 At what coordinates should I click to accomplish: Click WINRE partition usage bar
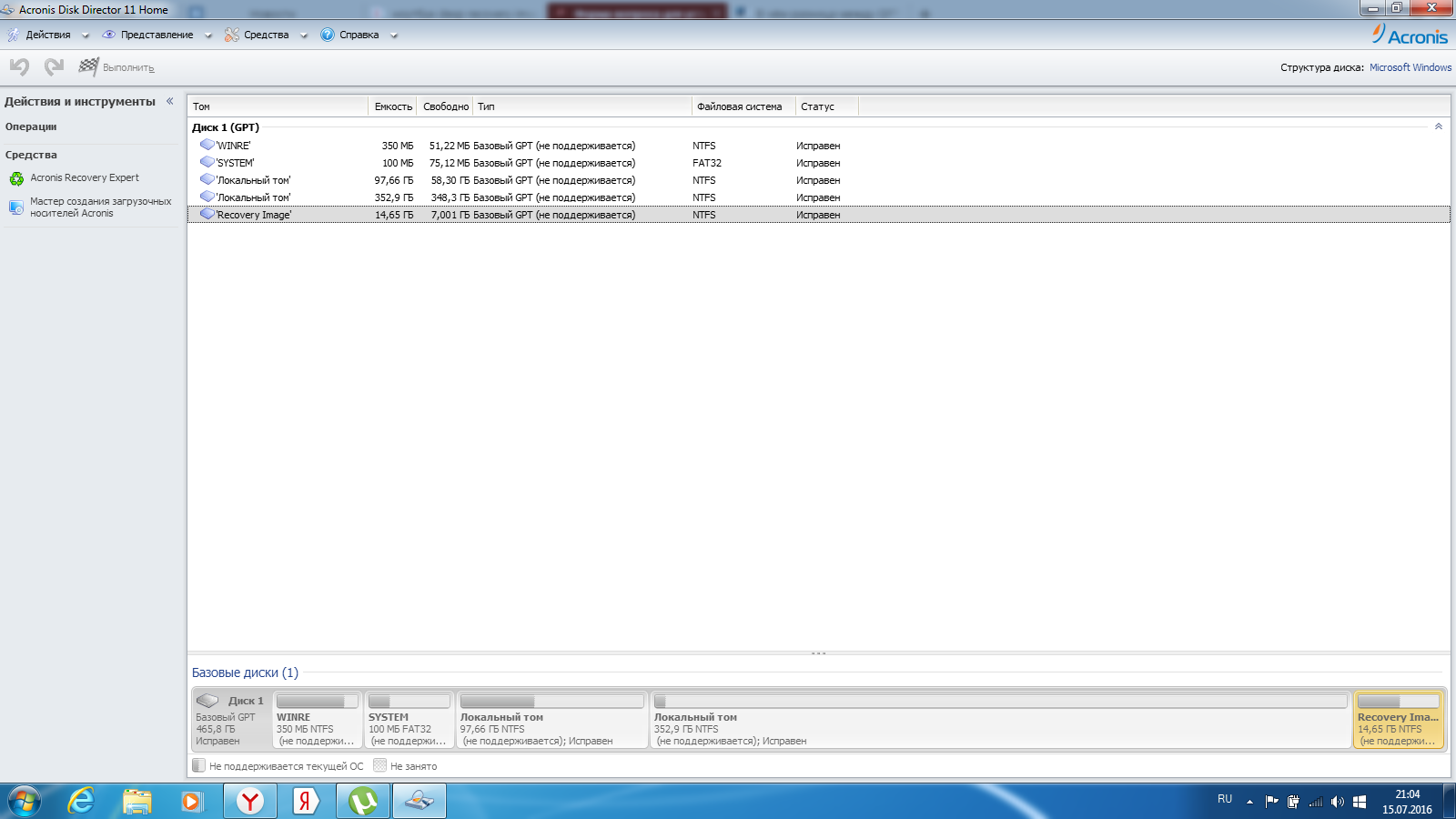click(317, 702)
